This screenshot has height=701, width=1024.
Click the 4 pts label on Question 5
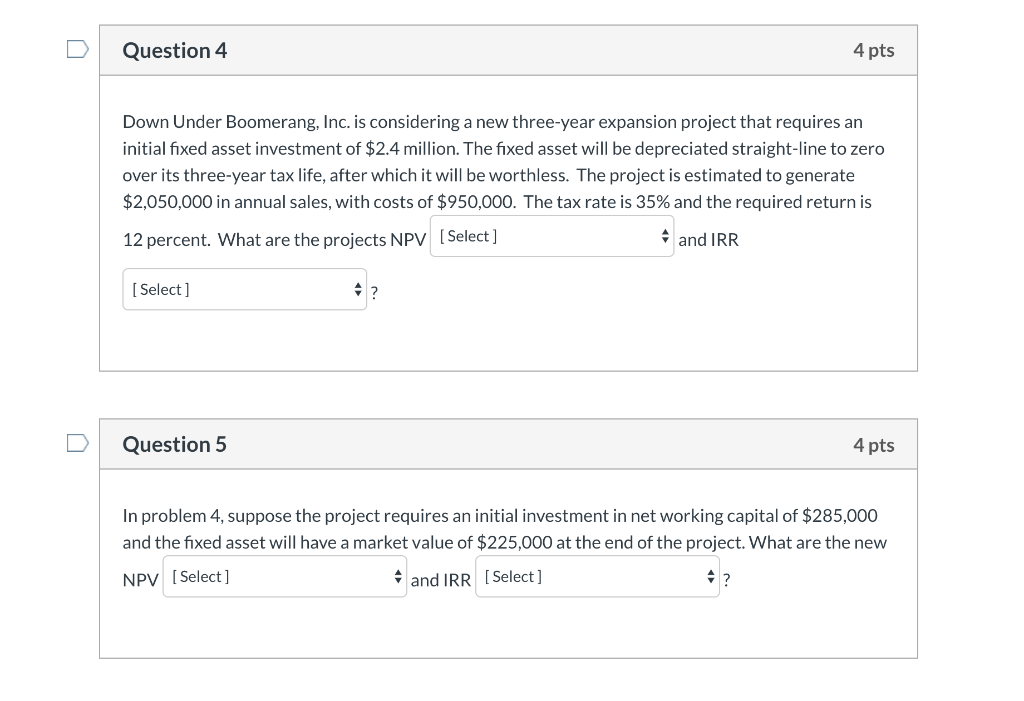tap(873, 445)
